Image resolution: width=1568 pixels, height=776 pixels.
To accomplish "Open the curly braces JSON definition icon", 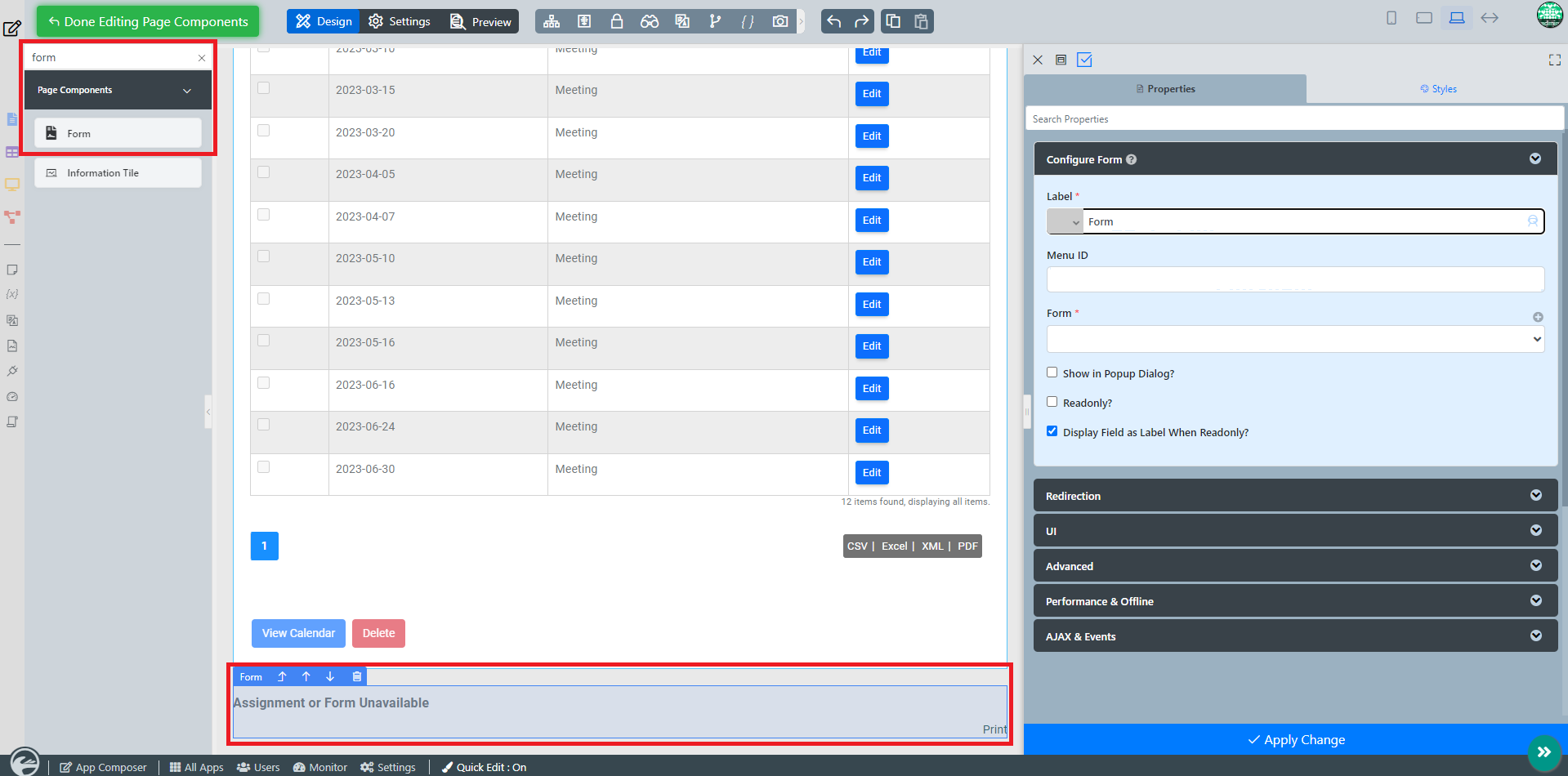I will point(748,21).
